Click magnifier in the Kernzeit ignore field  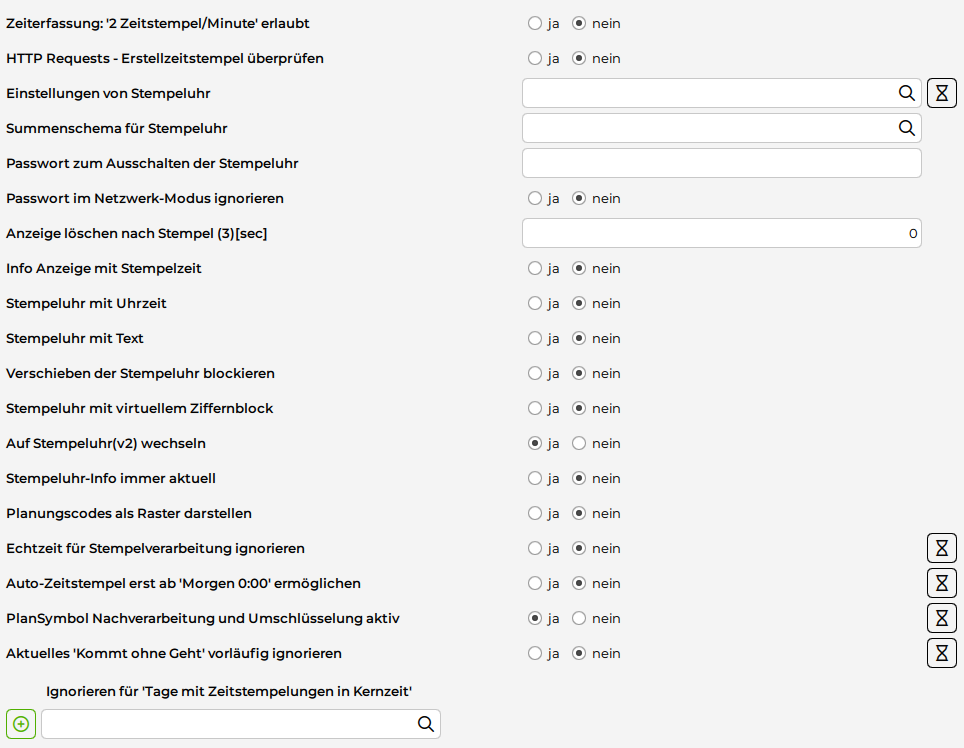point(425,724)
